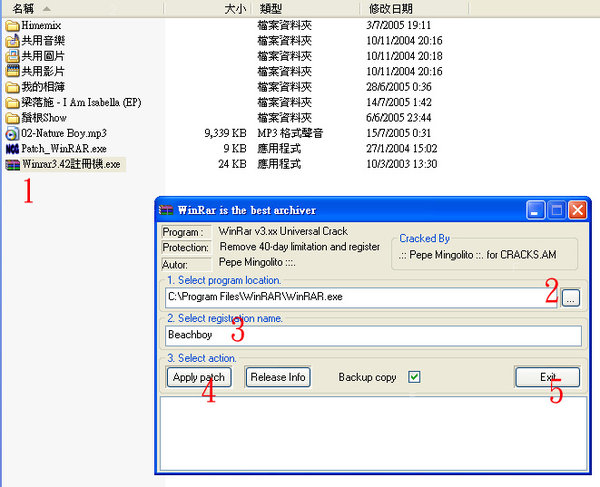Select the Himemix folder icon
Screen dimensions: 600x487
tap(12, 26)
